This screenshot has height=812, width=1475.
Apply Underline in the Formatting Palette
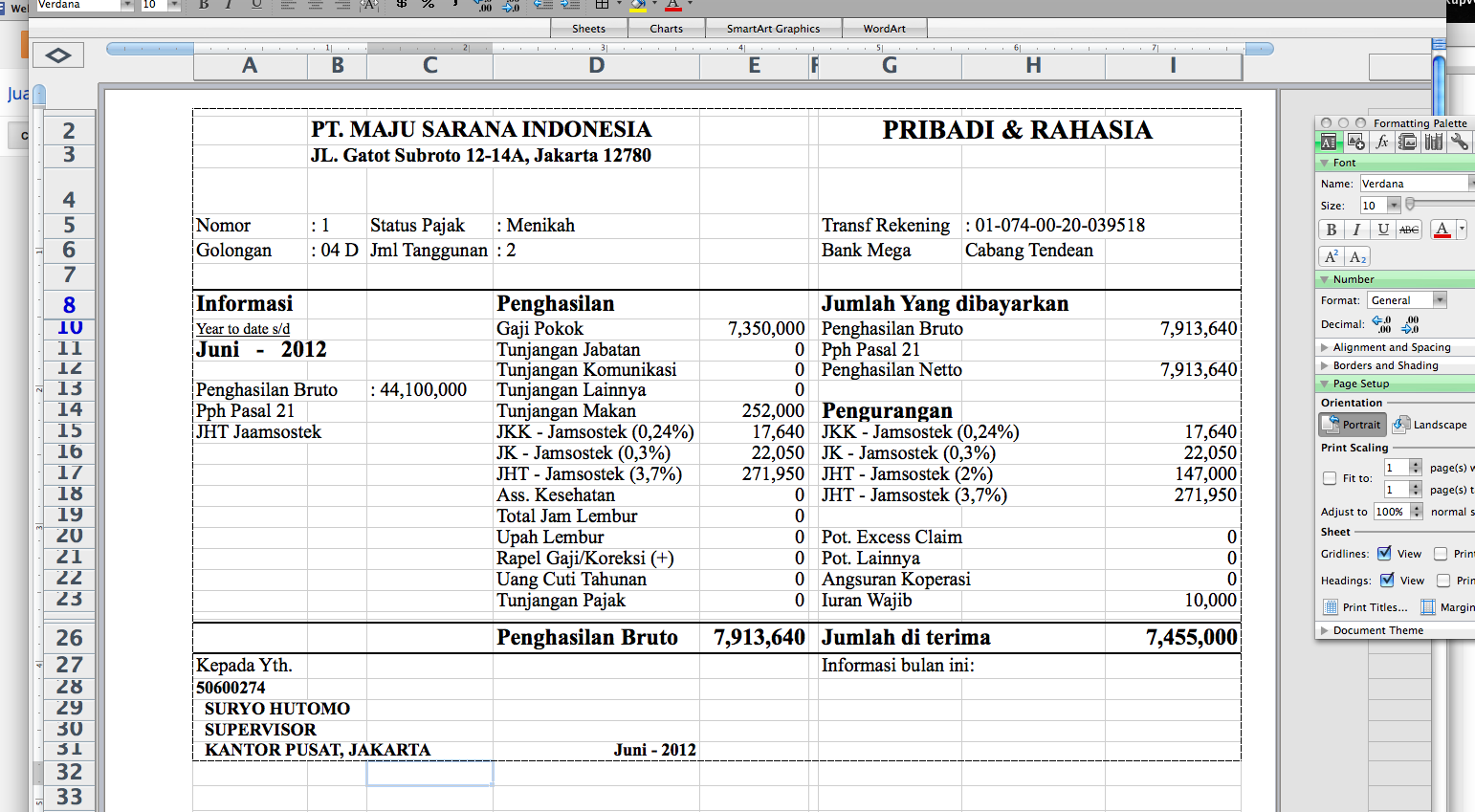click(x=1382, y=230)
